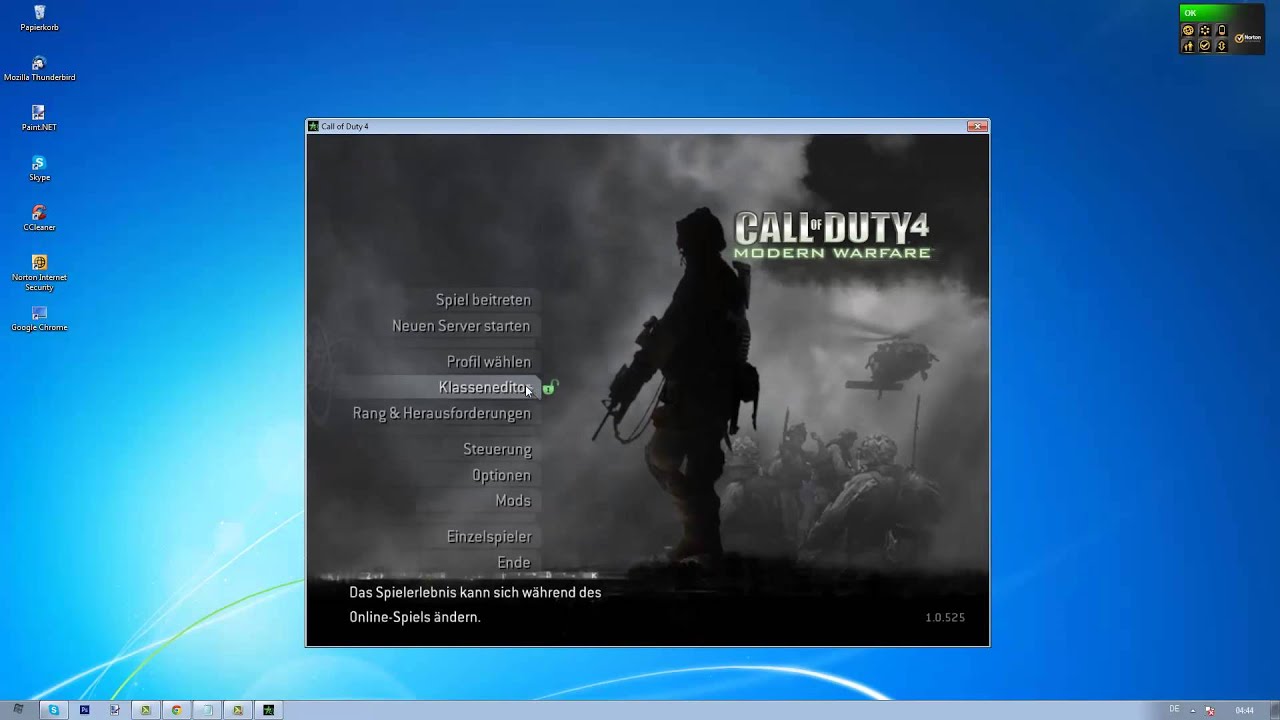Click the DE language indicator

tap(1174, 710)
